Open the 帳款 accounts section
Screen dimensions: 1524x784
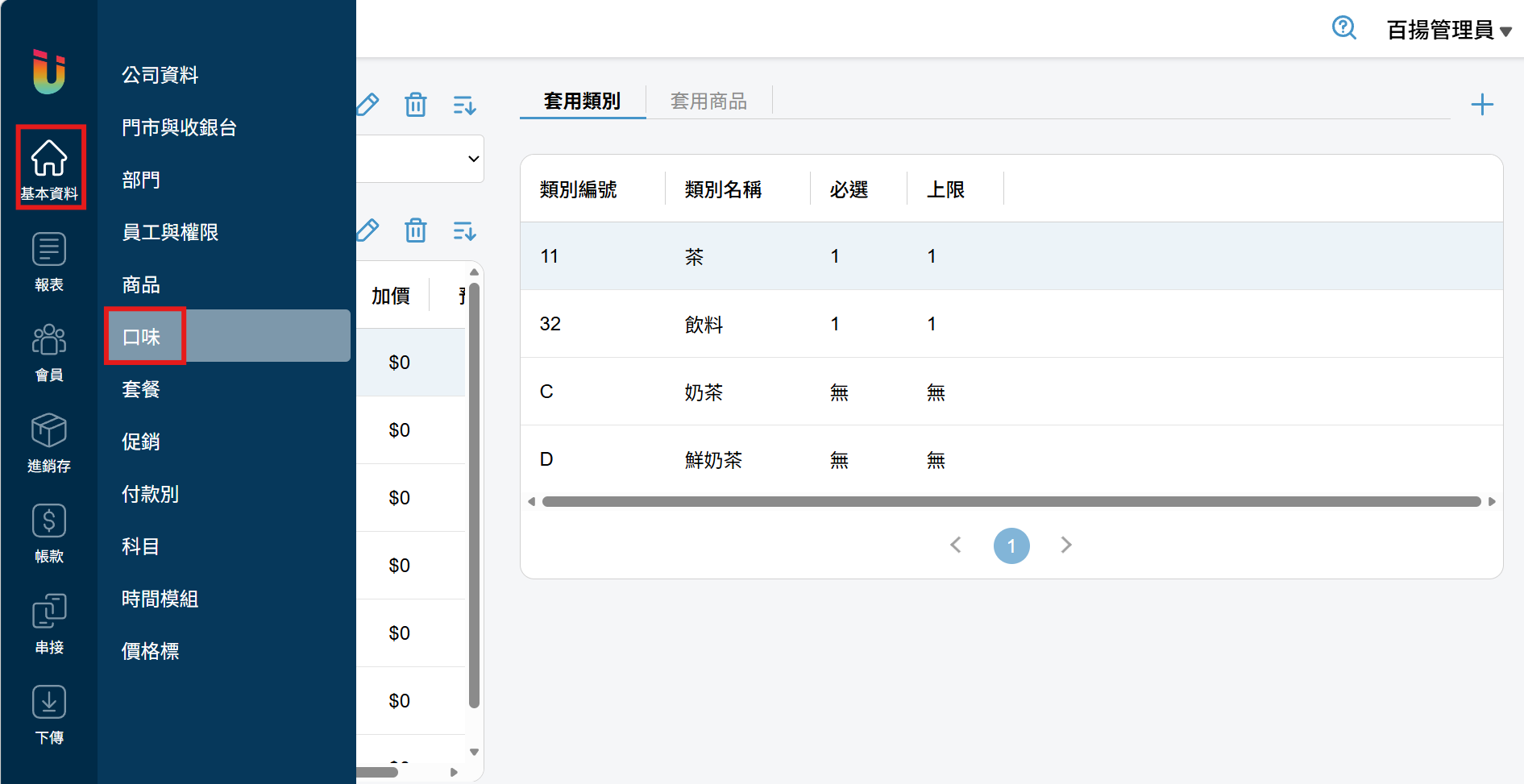49,533
